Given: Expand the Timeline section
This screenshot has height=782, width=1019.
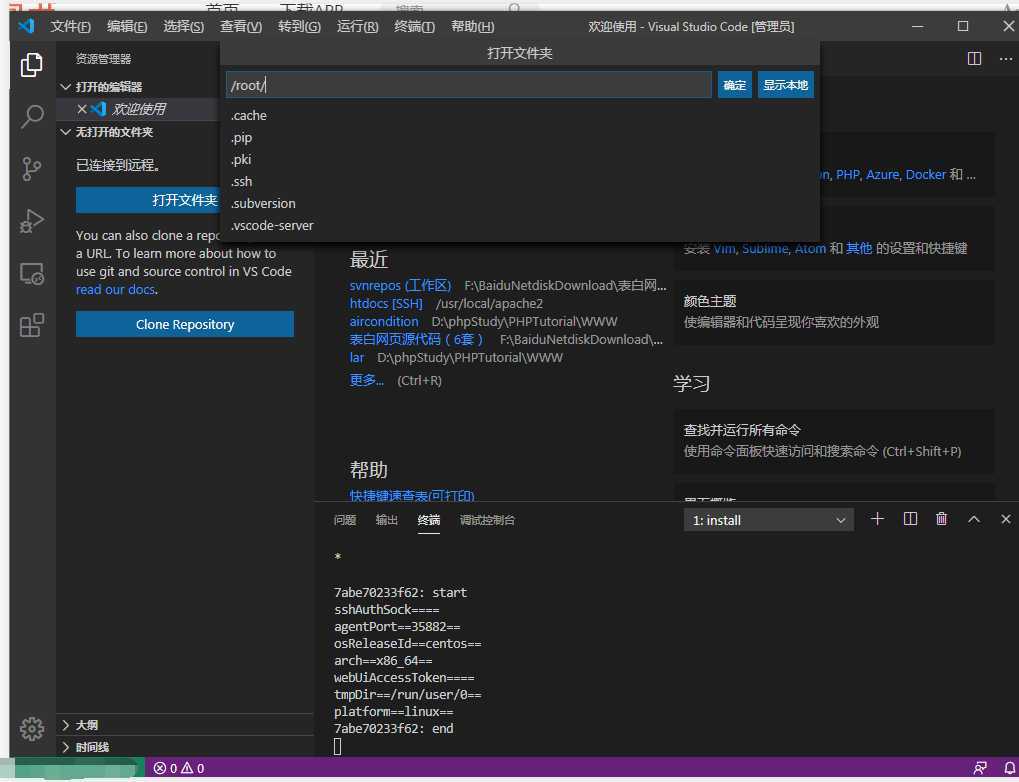Looking at the screenshot, I should pos(86,747).
